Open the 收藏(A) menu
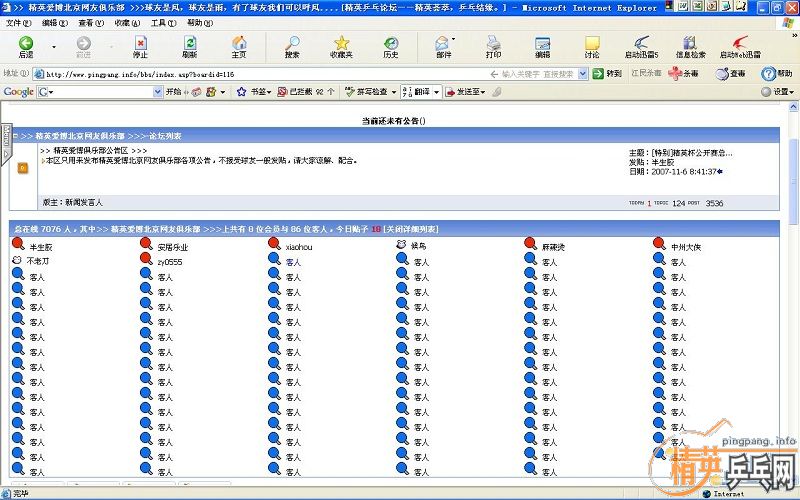The image size is (800, 500). pyautogui.click(x=127, y=23)
